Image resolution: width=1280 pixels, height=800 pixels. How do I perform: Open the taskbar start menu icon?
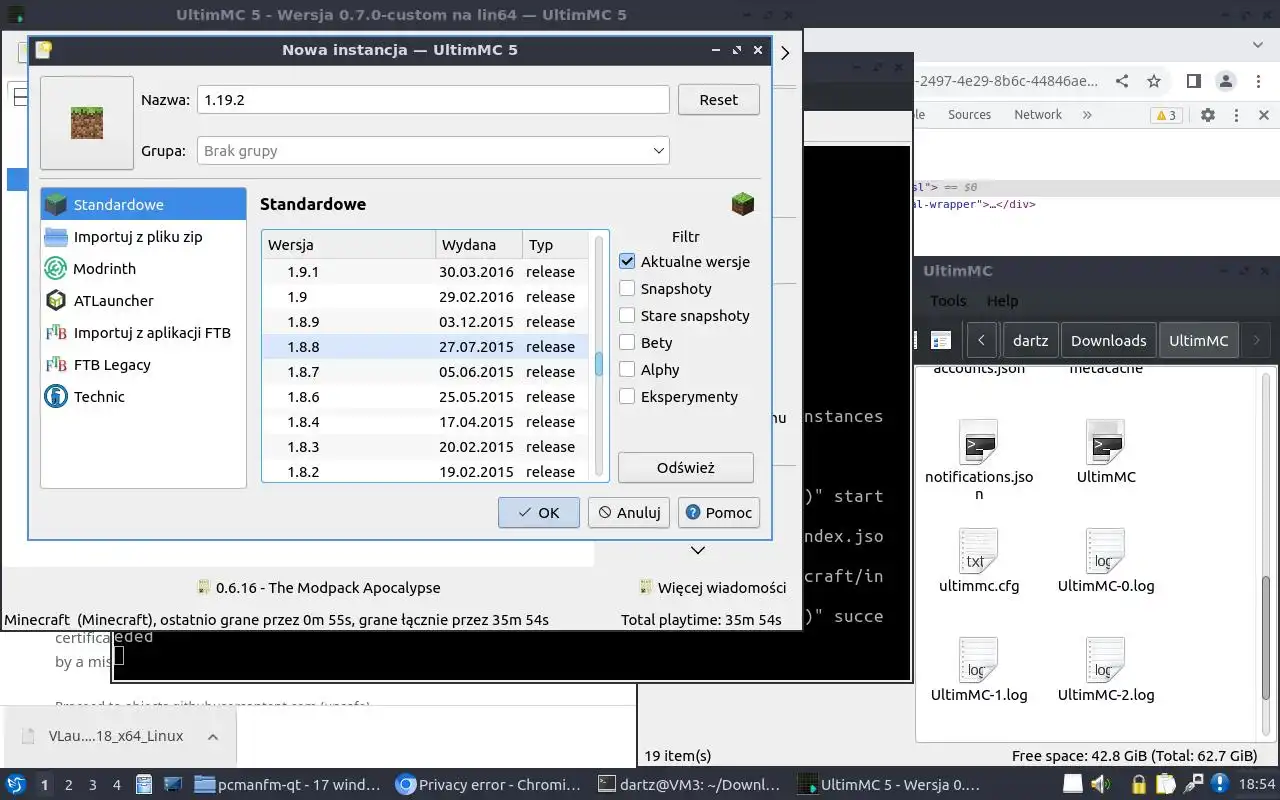15,785
